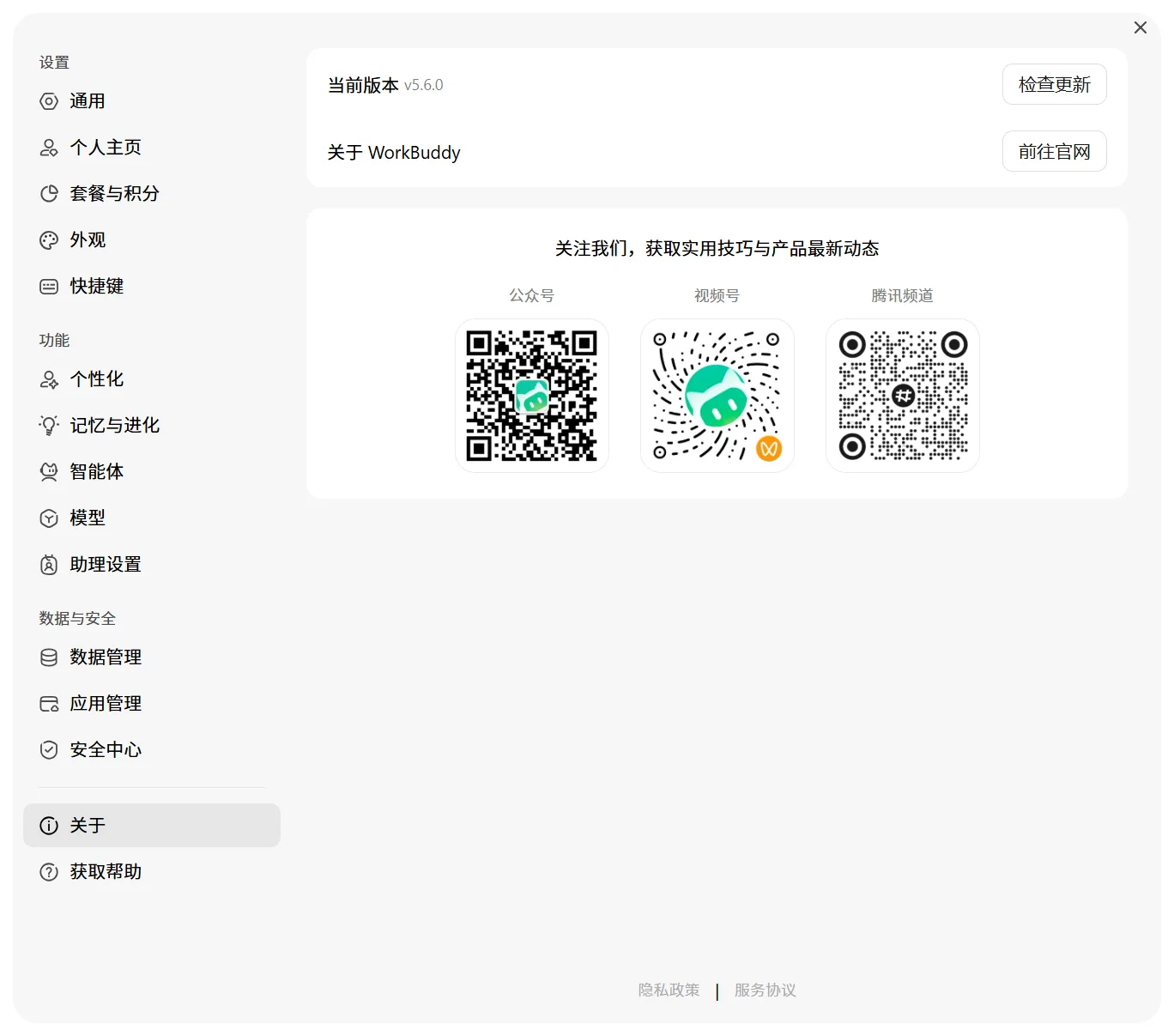Open 快捷键 settings page

pos(152,287)
